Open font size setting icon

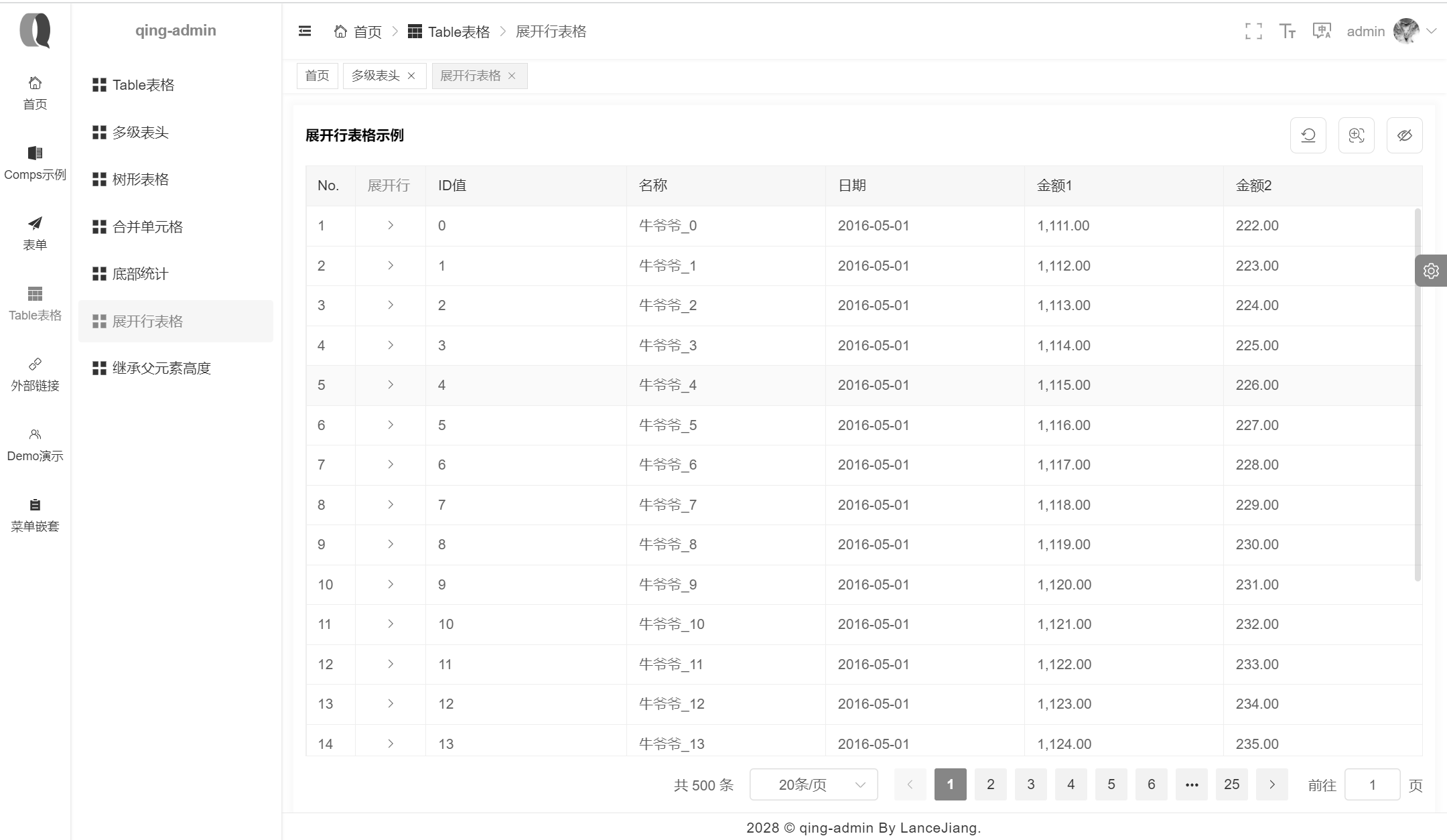pos(1287,31)
